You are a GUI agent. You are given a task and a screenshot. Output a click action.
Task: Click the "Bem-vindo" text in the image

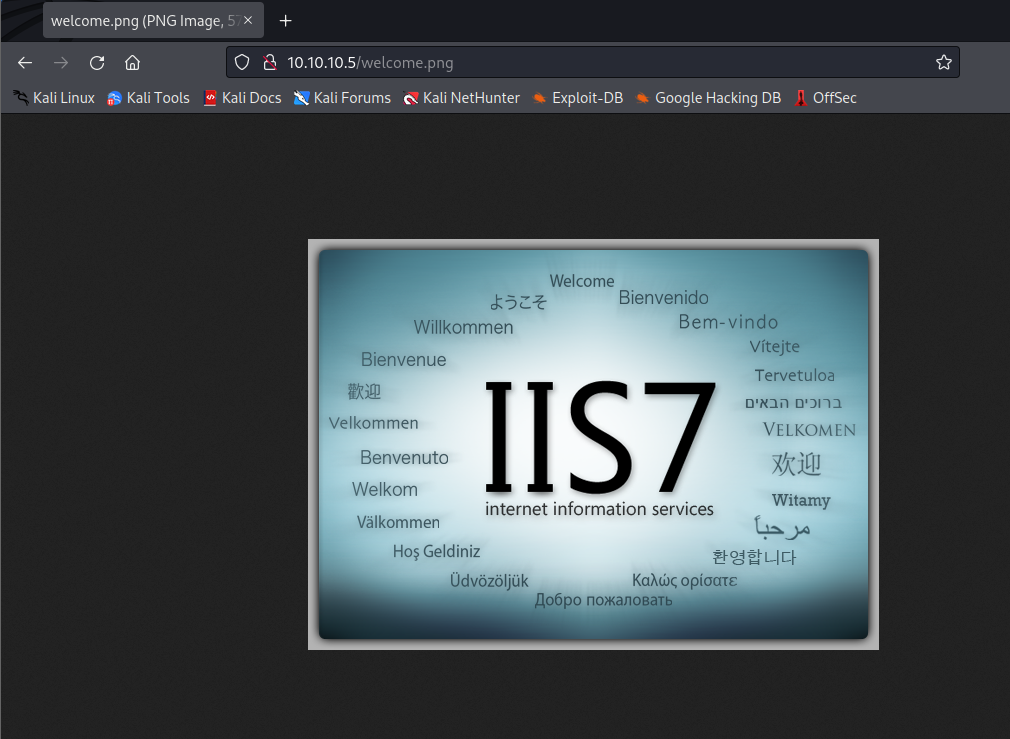(x=728, y=322)
